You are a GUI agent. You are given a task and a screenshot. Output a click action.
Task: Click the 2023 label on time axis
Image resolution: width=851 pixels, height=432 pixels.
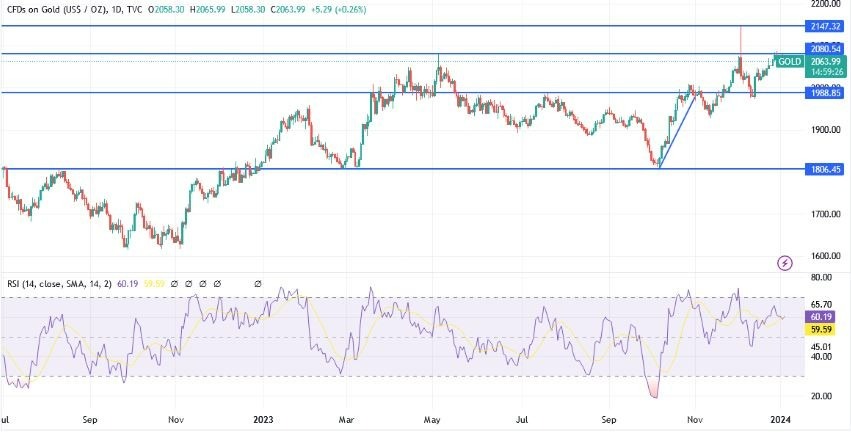[263, 420]
